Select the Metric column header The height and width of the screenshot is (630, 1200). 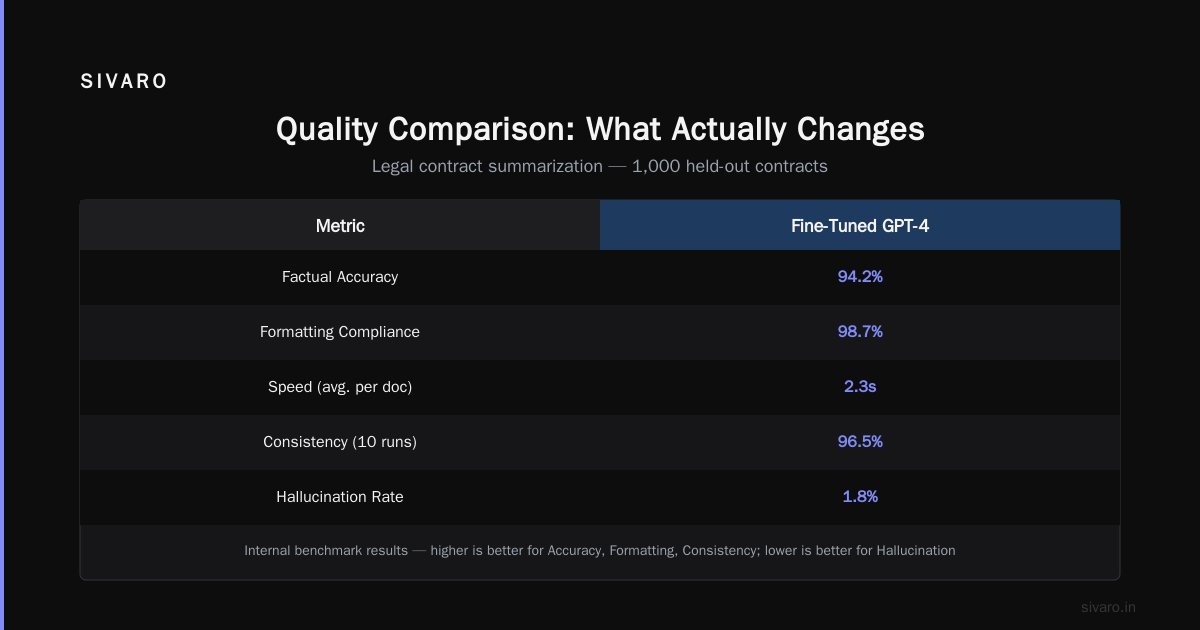tap(340, 225)
